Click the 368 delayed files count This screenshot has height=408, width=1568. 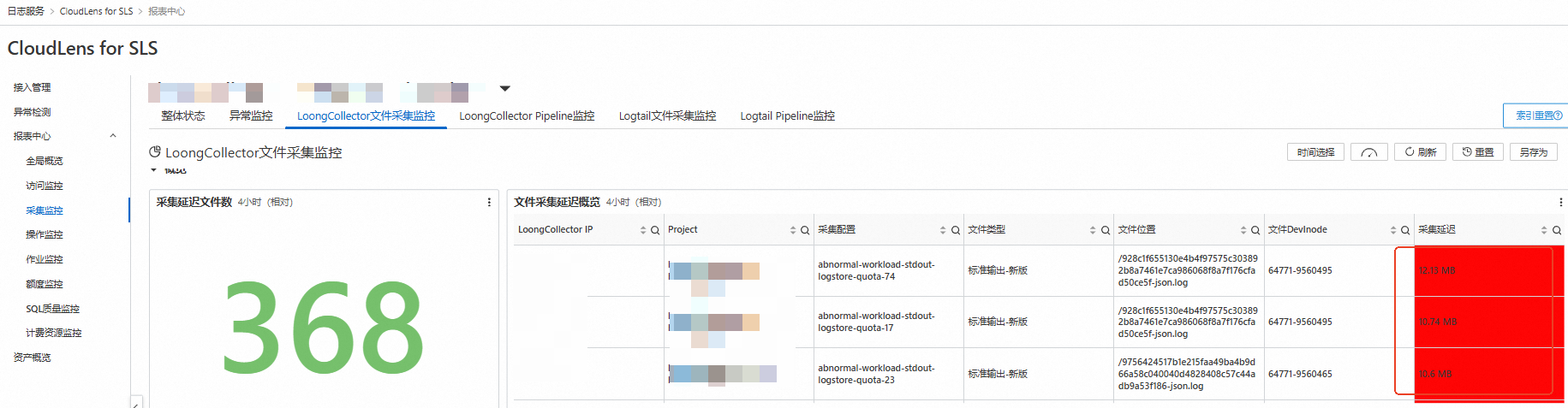click(x=323, y=330)
